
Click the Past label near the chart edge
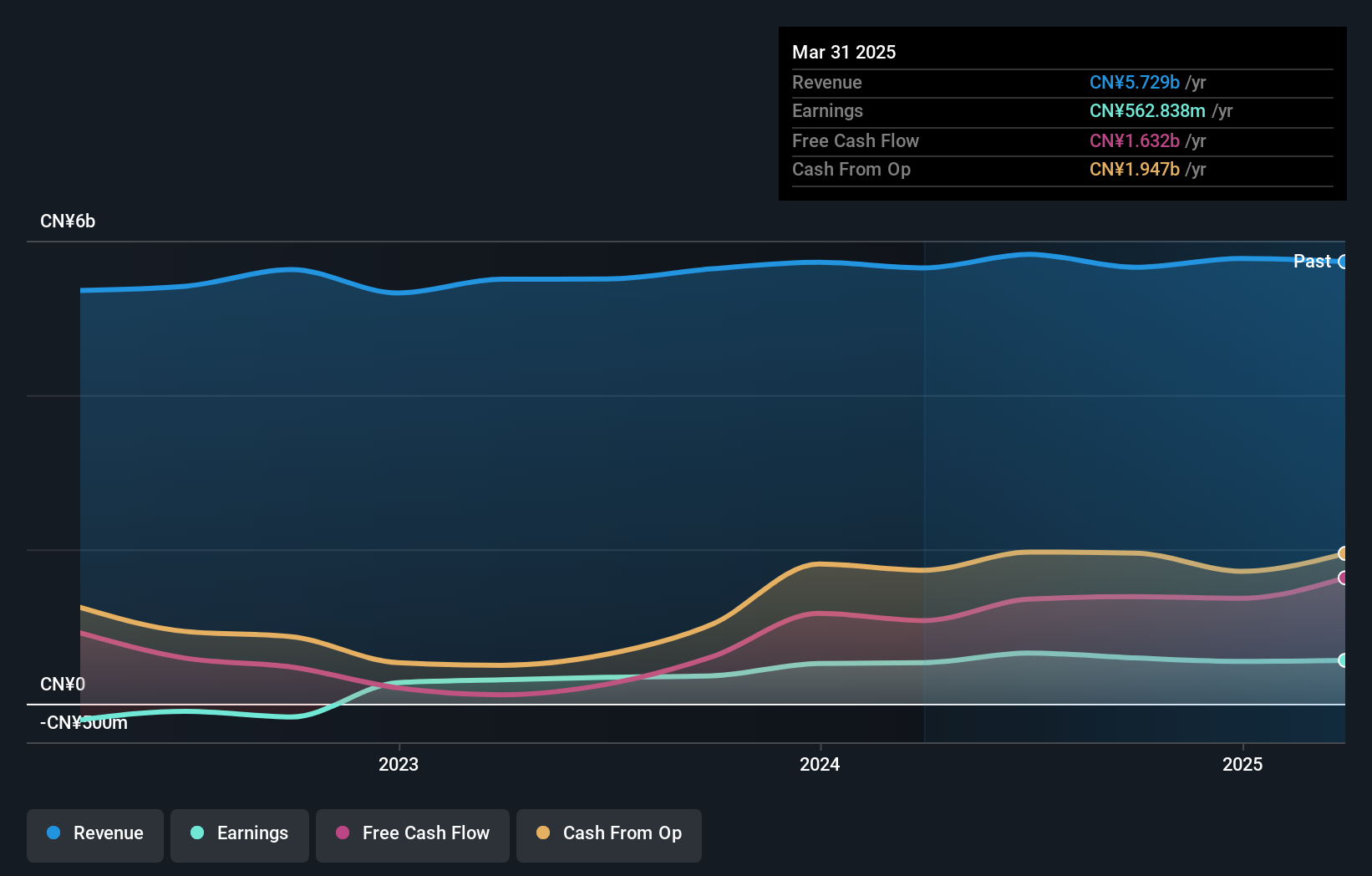tap(1312, 261)
